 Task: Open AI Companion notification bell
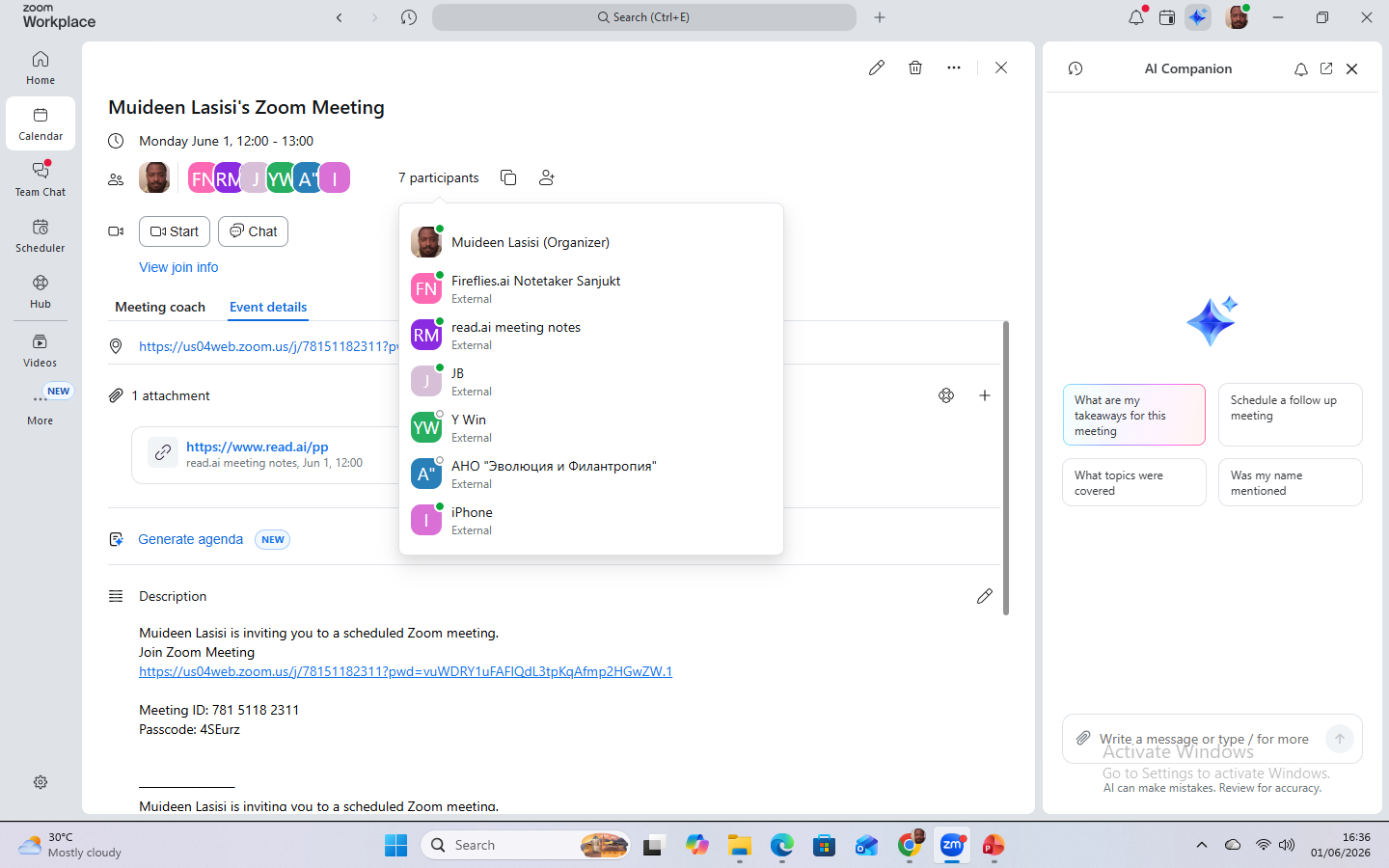pyautogui.click(x=1301, y=68)
